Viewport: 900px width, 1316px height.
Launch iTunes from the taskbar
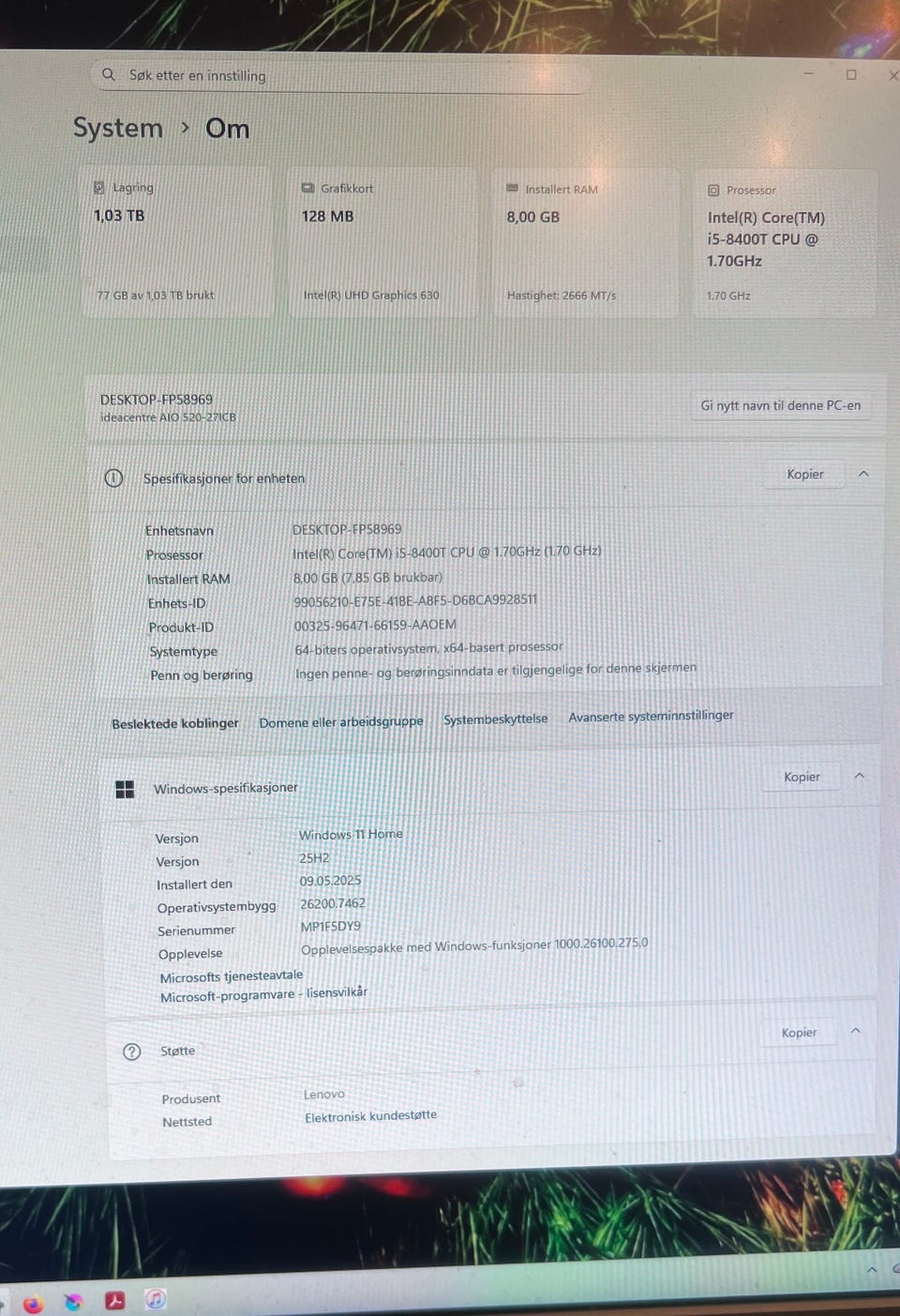click(156, 1299)
